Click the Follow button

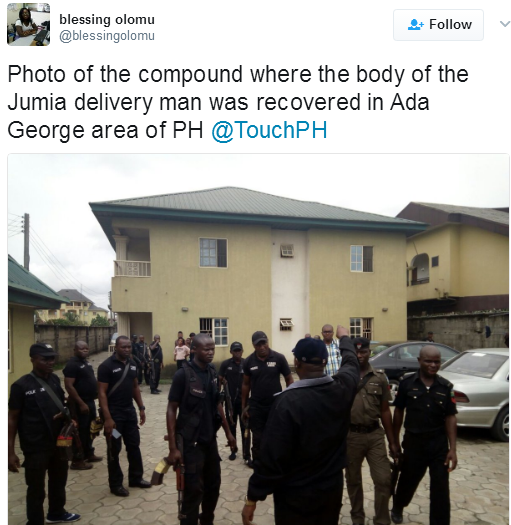coord(438,25)
